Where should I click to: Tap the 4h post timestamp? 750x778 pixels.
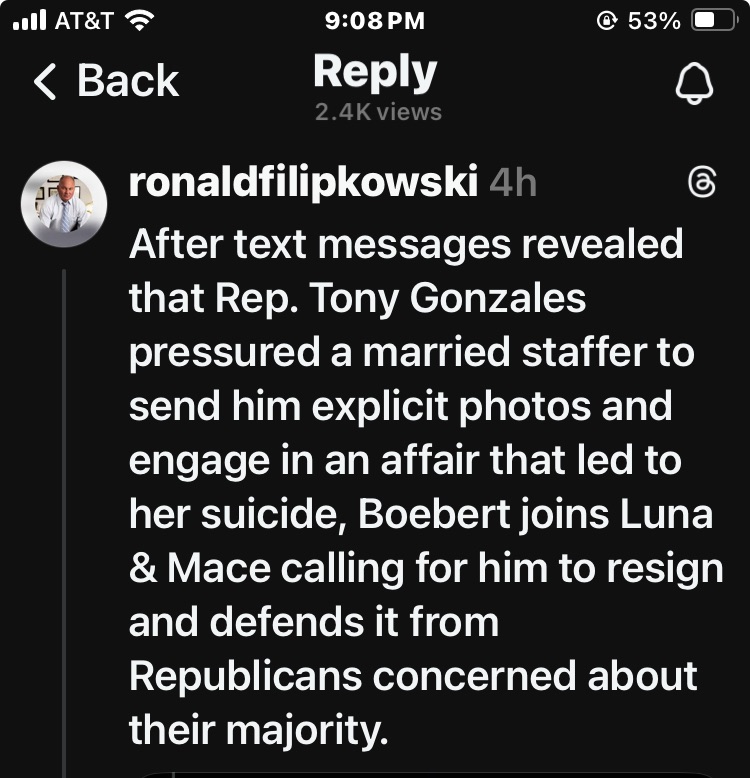(x=513, y=183)
